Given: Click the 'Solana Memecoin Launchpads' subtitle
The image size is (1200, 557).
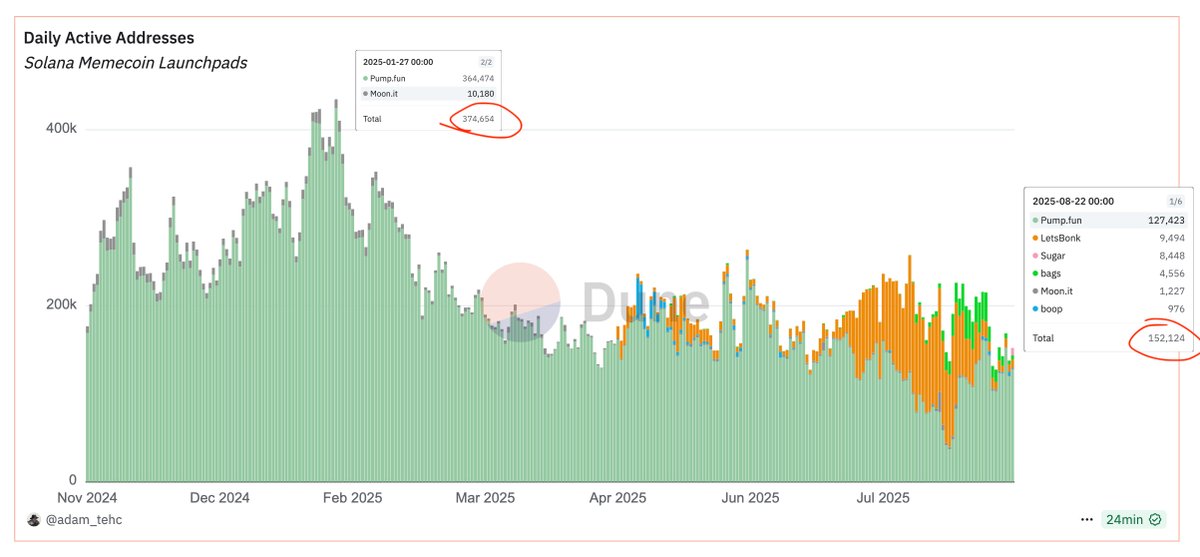Looking at the screenshot, I should pyautogui.click(x=135, y=63).
